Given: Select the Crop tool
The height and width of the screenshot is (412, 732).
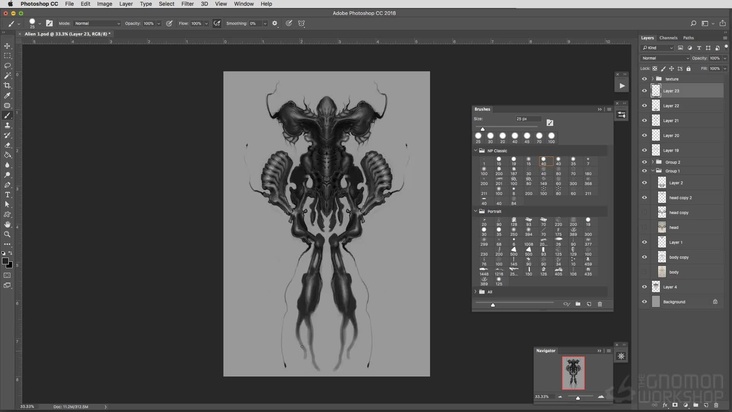Looking at the screenshot, I should 7,85.
